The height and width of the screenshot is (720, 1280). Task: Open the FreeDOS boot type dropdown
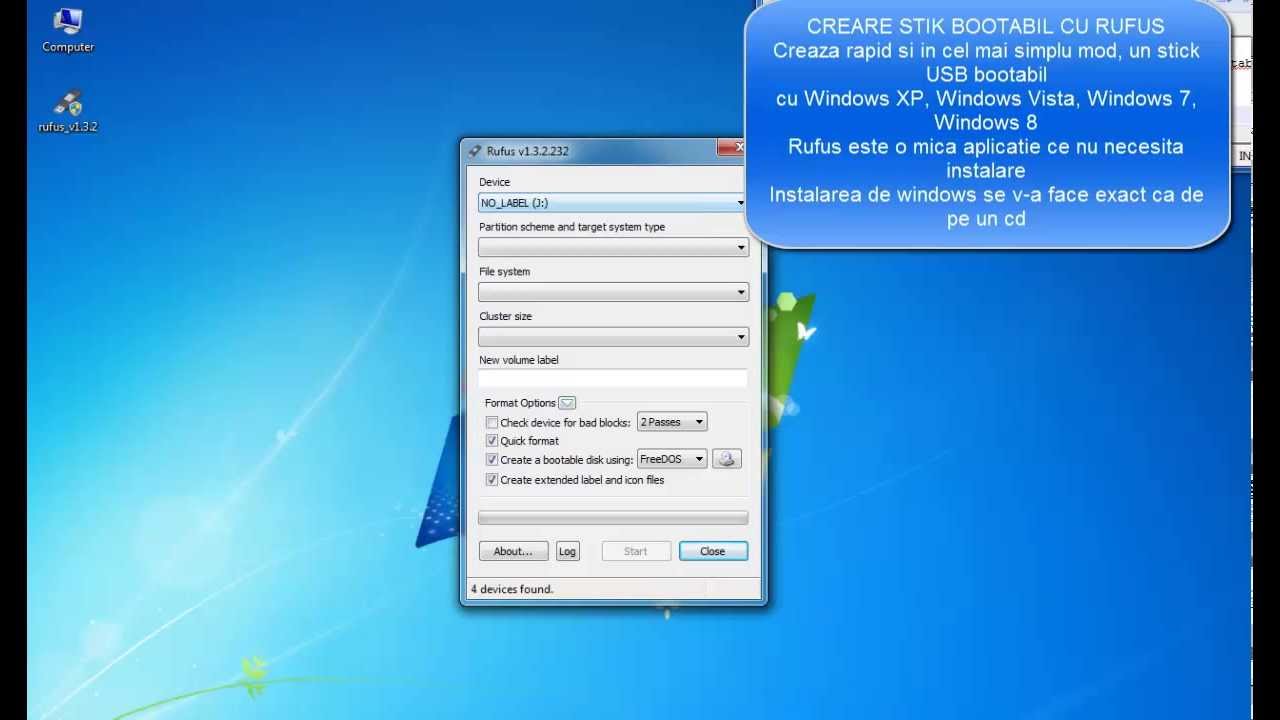(672, 459)
